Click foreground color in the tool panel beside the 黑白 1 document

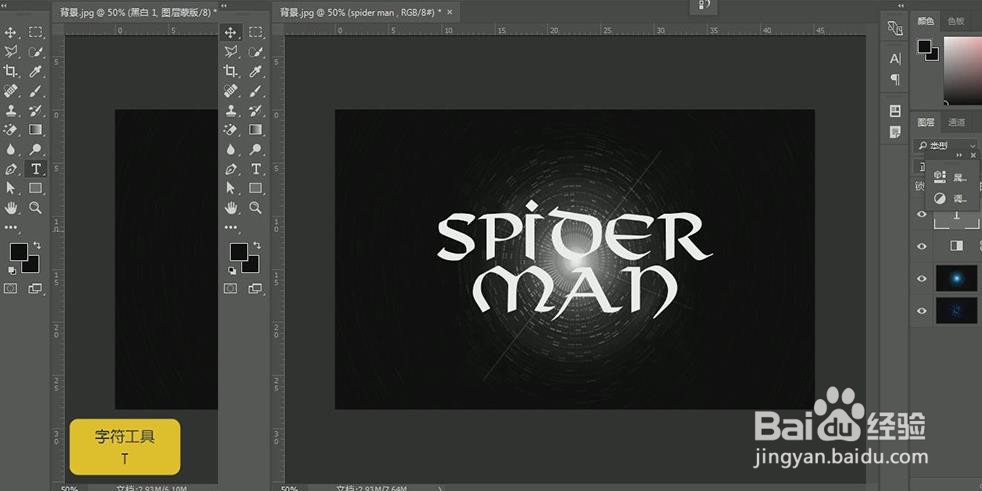(x=18, y=252)
